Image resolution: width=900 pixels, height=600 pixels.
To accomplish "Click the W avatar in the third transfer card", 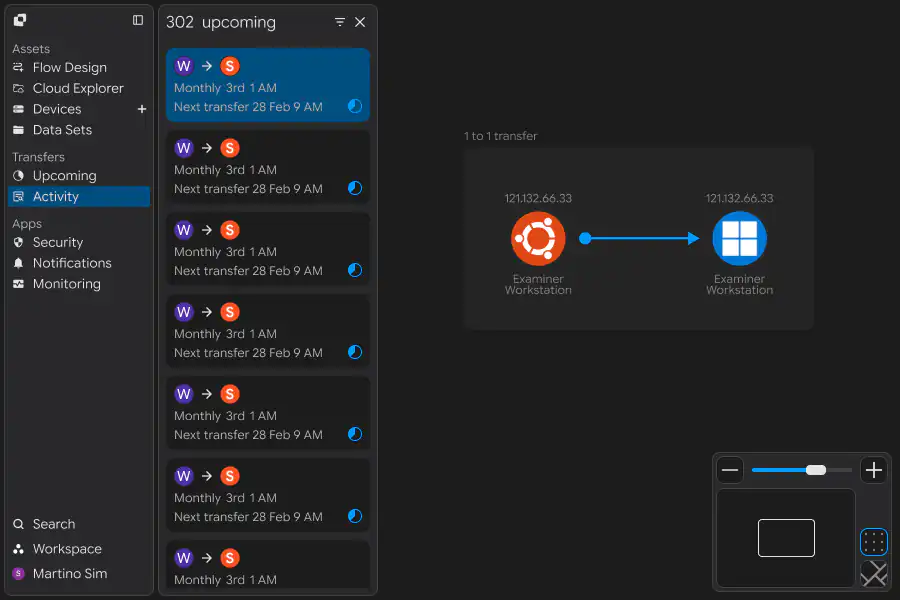I will (184, 230).
